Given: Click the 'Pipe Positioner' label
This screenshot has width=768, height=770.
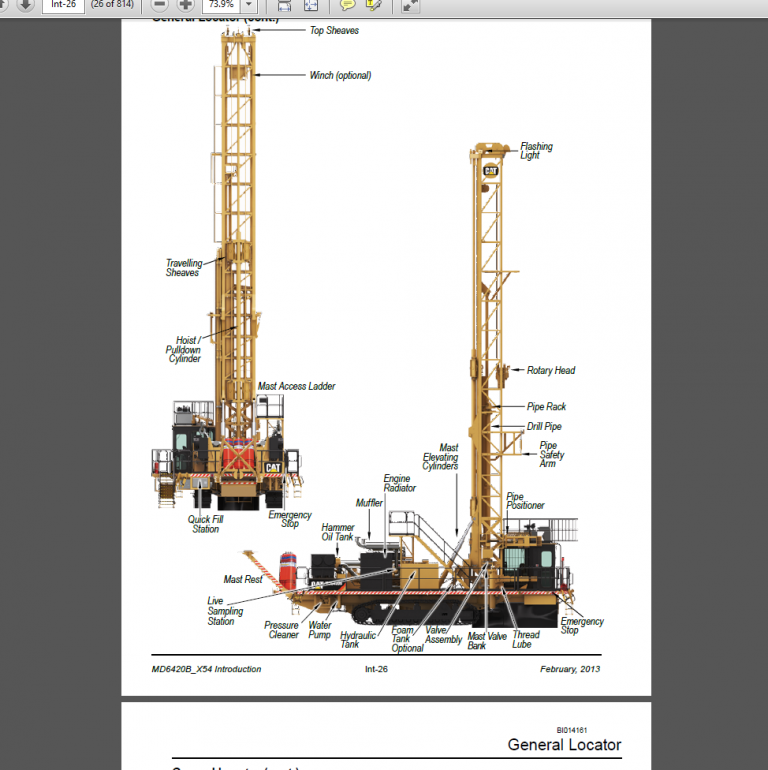Looking at the screenshot, I should (x=525, y=501).
